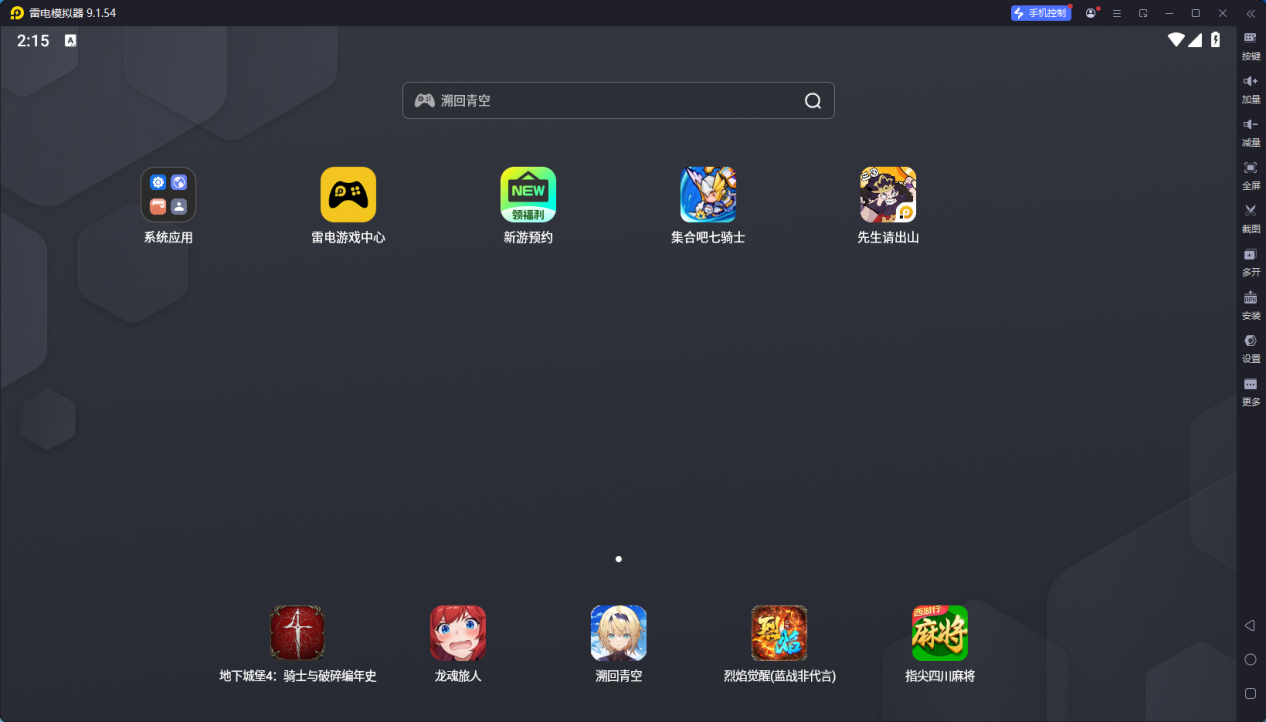Open the user account icon
The image size is (1266, 722).
tap(1091, 13)
